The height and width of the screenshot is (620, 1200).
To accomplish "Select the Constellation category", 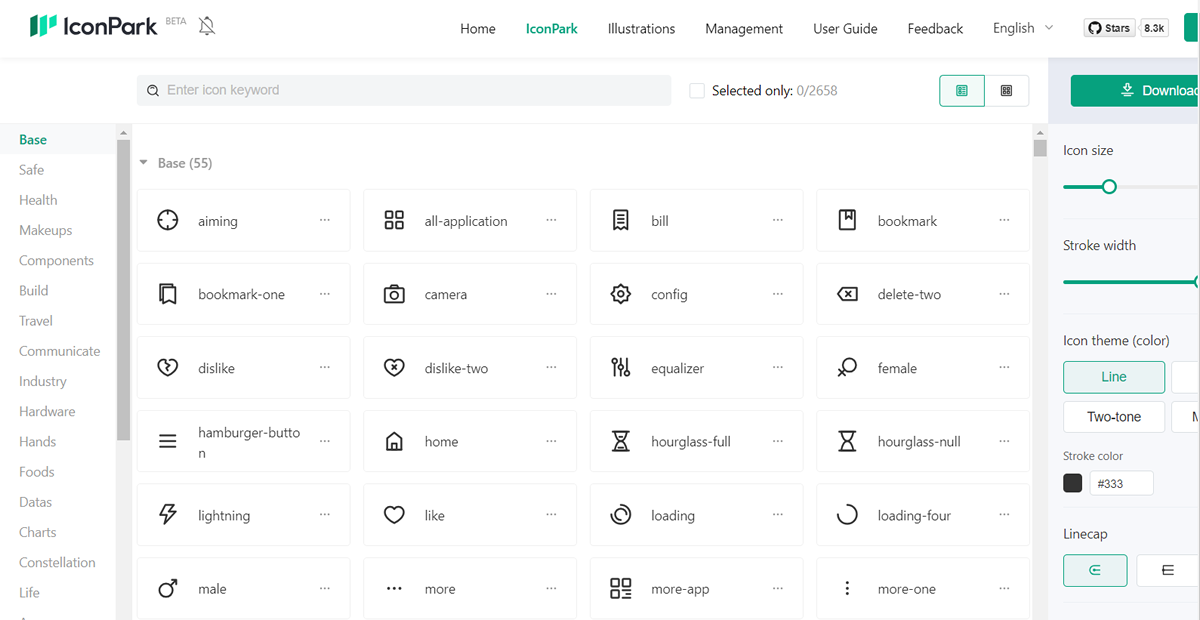I will click(x=58, y=562).
